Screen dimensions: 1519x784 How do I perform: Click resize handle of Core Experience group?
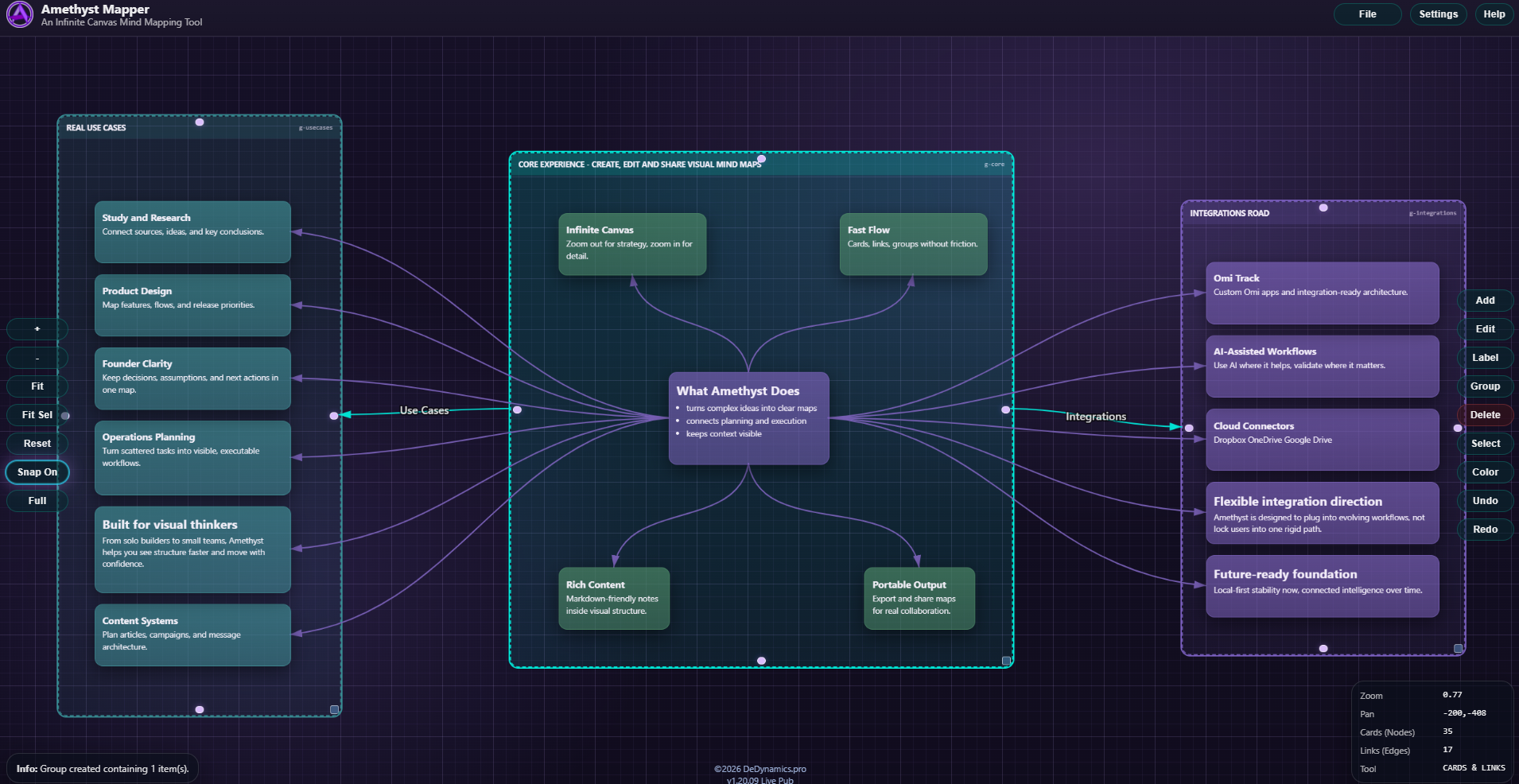[1006, 661]
